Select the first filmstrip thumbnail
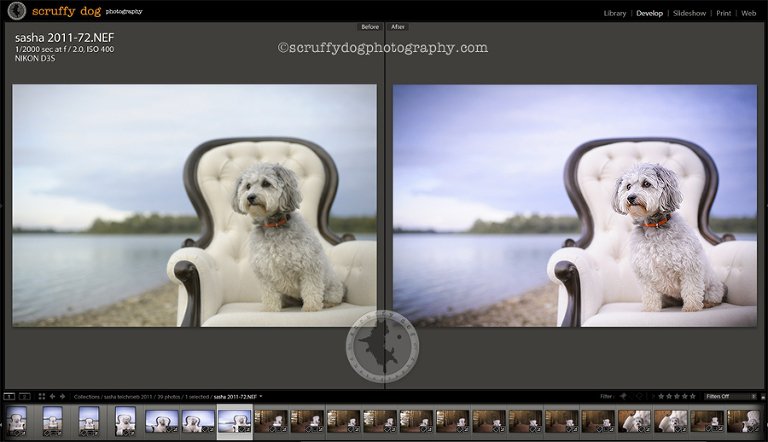This screenshot has height=442, width=768. point(17,420)
